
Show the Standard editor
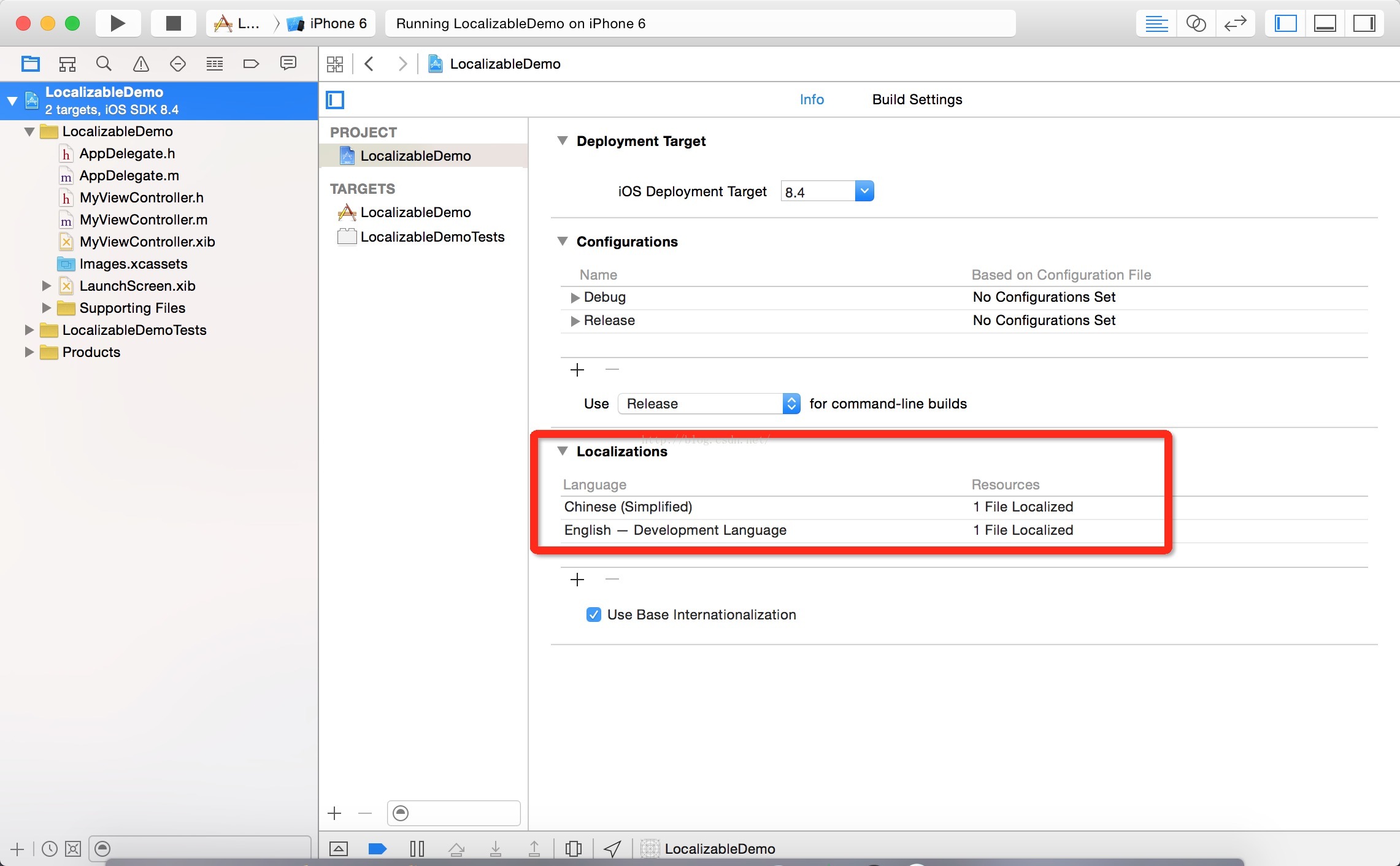point(1156,23)
